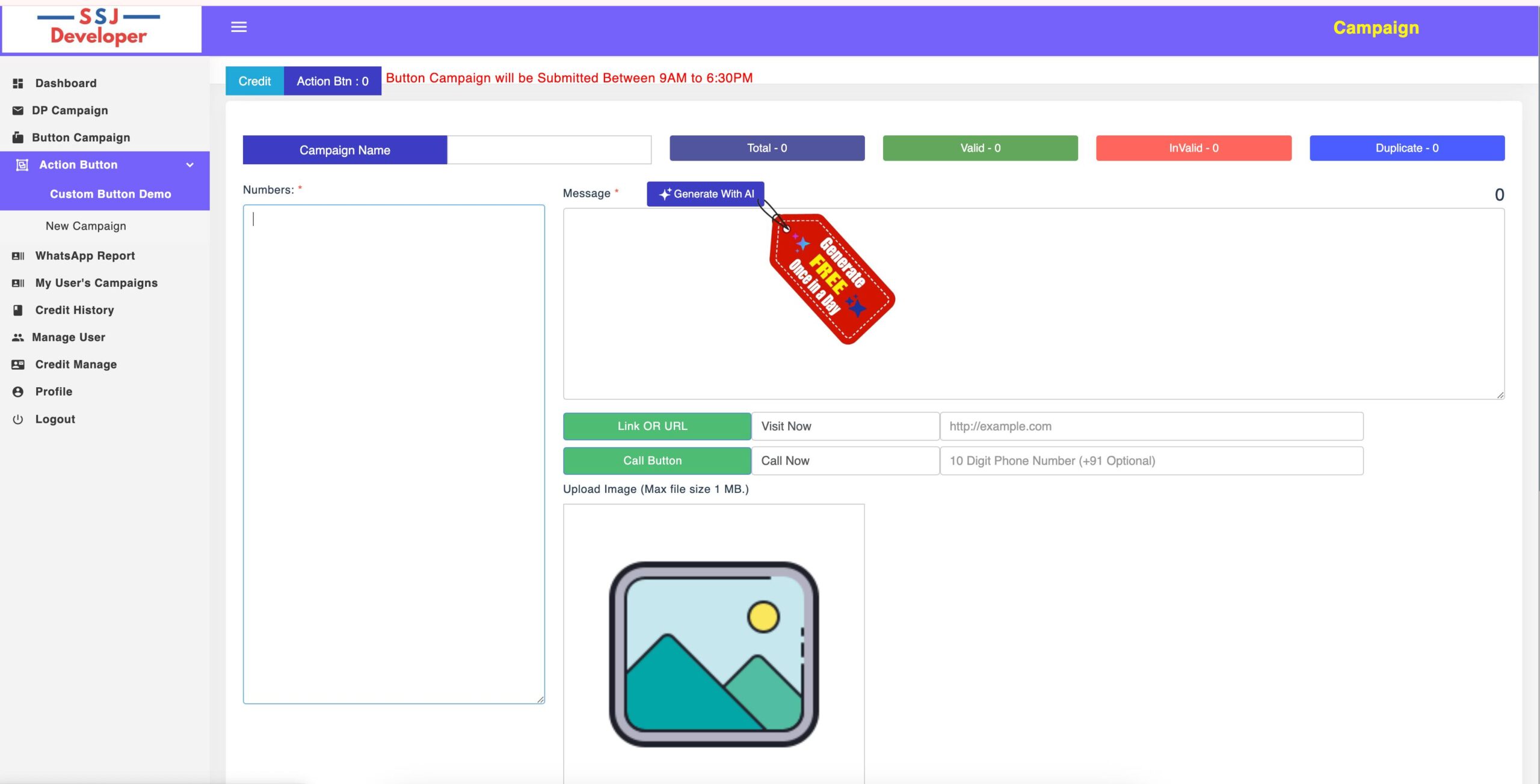1540x784 pixels.
Task: Click the Message box resize handle
Action: point(1500,395)
